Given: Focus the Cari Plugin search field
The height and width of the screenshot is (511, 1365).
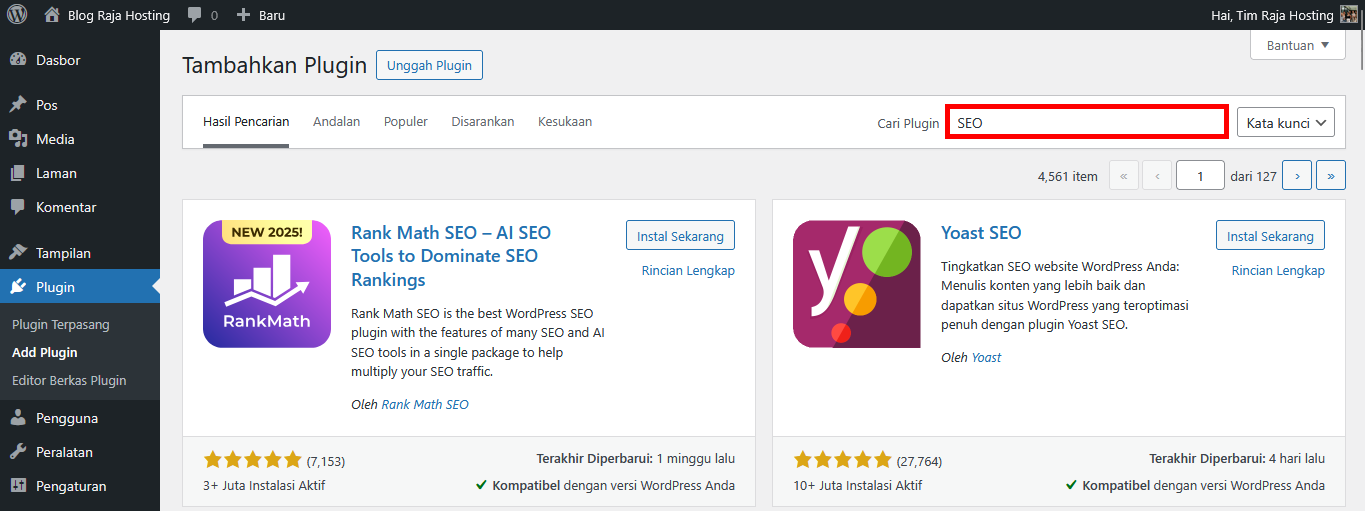Looking at the screenshot, I should click(x=1087, y=122).
